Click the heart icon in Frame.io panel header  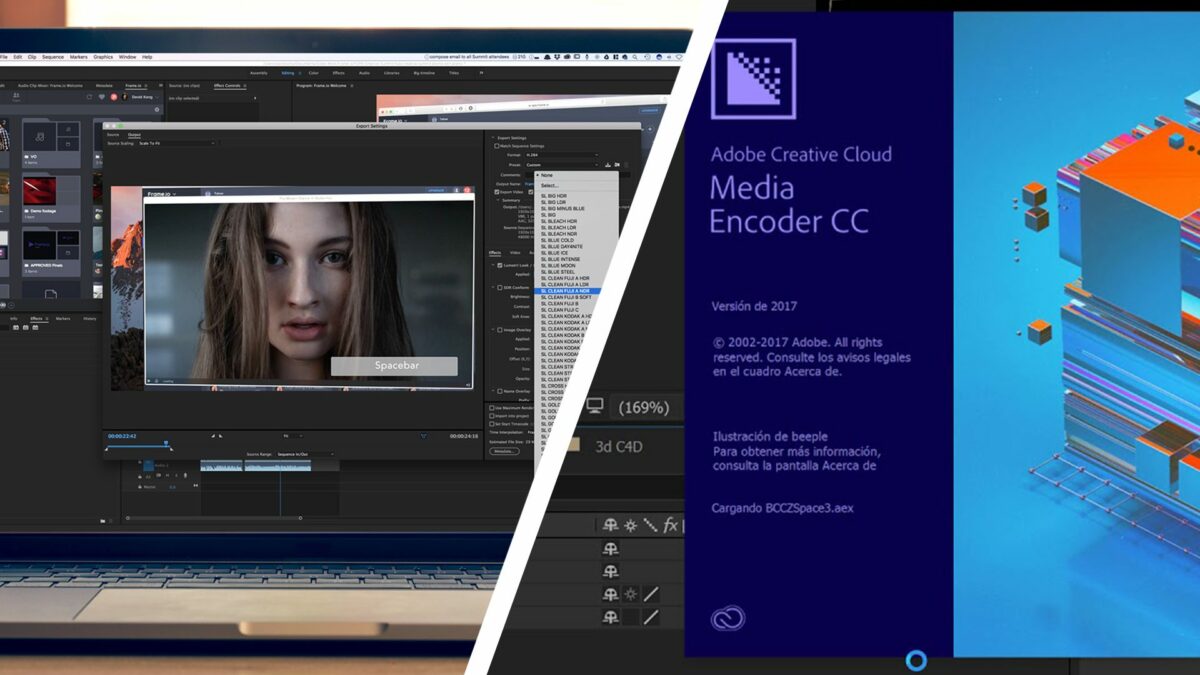101,97
